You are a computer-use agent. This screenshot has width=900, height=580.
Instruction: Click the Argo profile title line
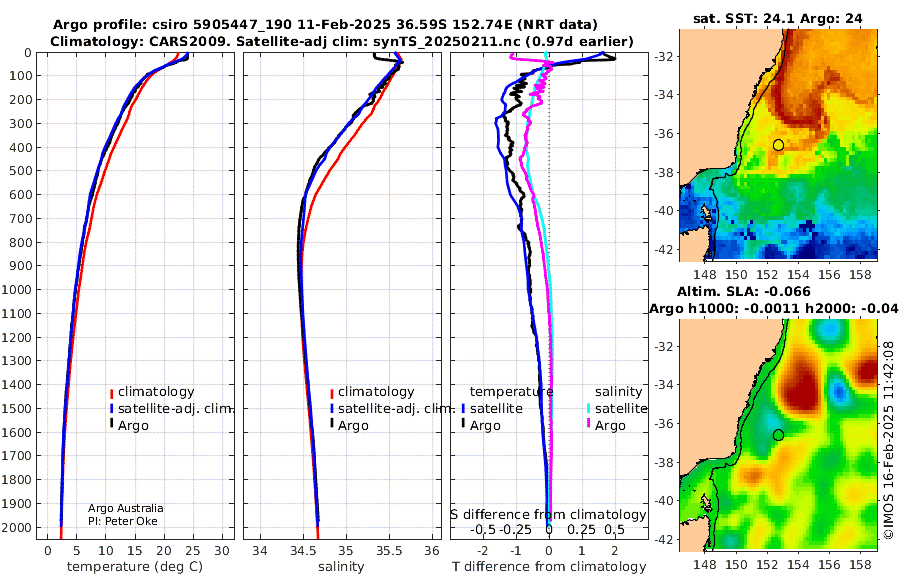325,25
